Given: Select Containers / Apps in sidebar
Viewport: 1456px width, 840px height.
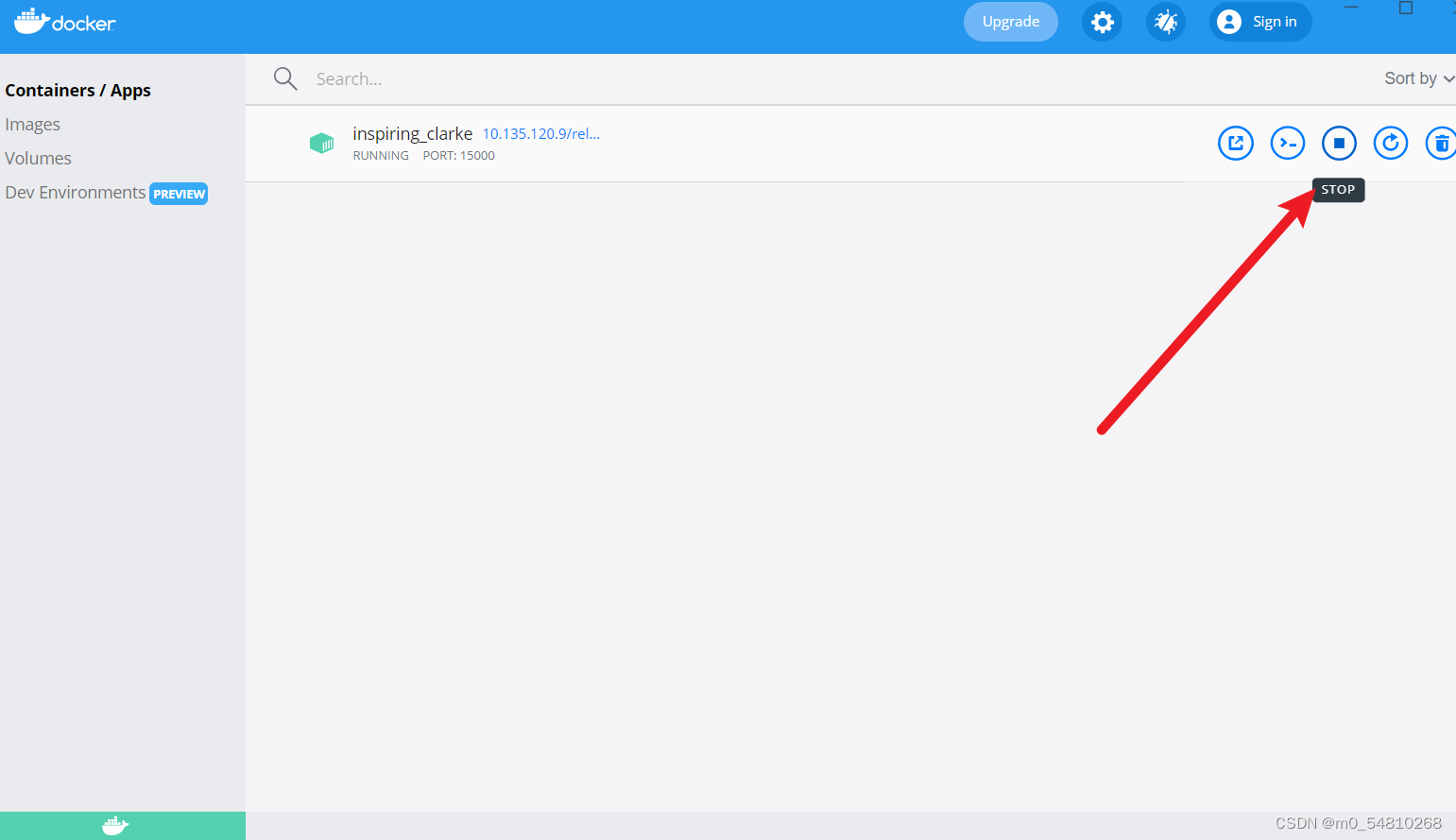Looking at the screenshot, I should 77,91.
